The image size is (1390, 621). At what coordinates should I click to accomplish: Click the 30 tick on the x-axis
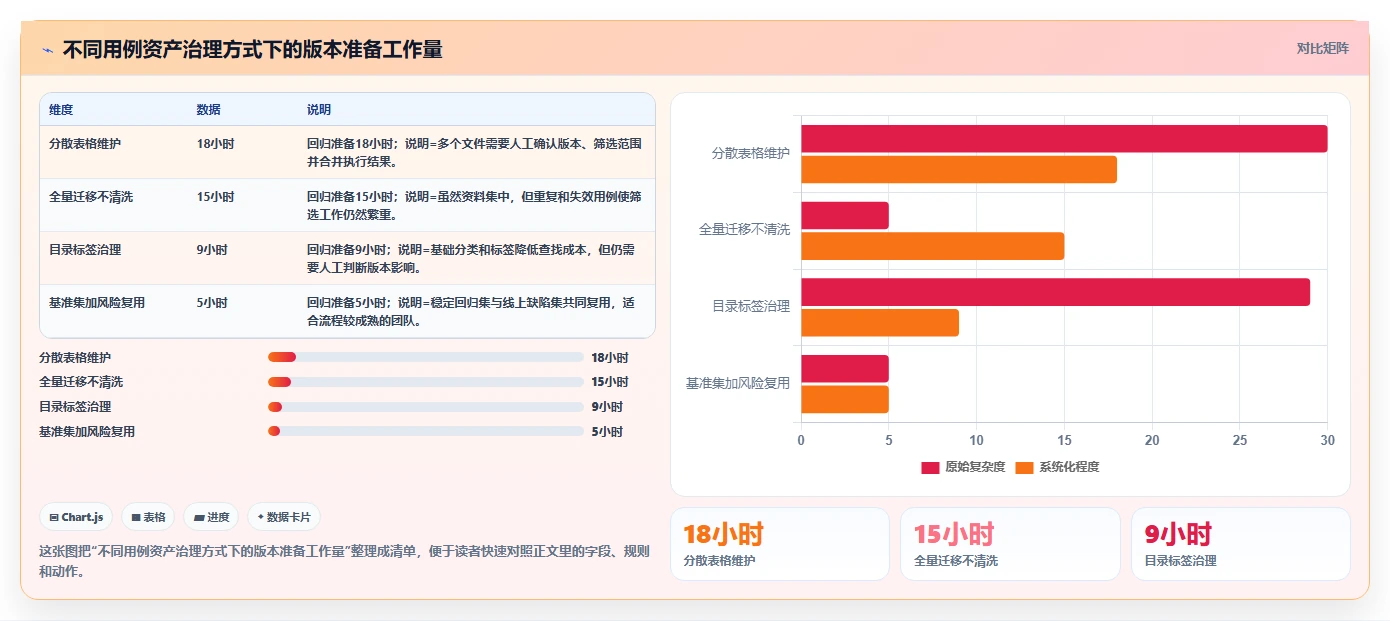[1327, 440]
